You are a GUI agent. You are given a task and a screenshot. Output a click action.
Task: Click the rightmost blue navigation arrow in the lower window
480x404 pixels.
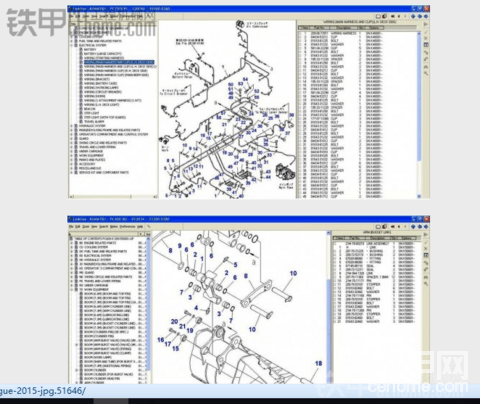click(426, 227)
